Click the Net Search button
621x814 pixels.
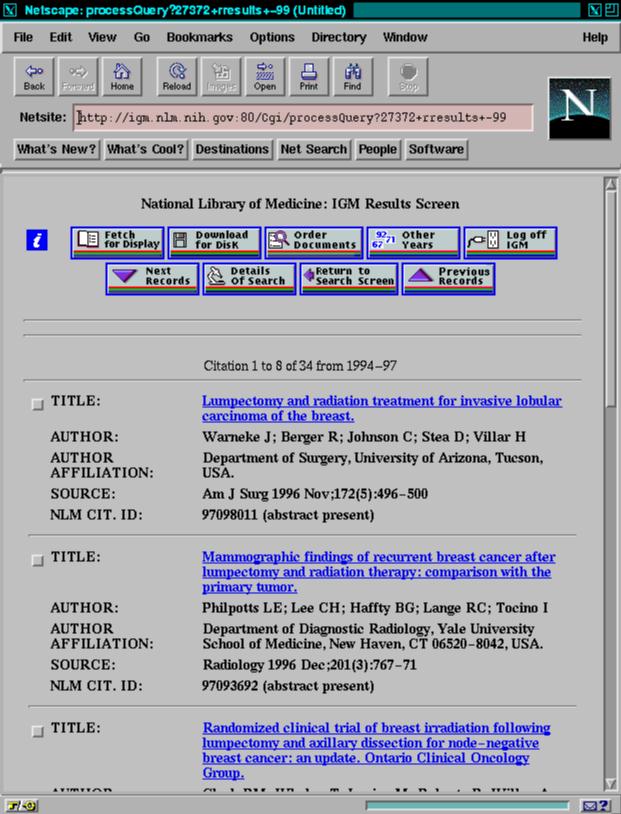click(314, 149)
